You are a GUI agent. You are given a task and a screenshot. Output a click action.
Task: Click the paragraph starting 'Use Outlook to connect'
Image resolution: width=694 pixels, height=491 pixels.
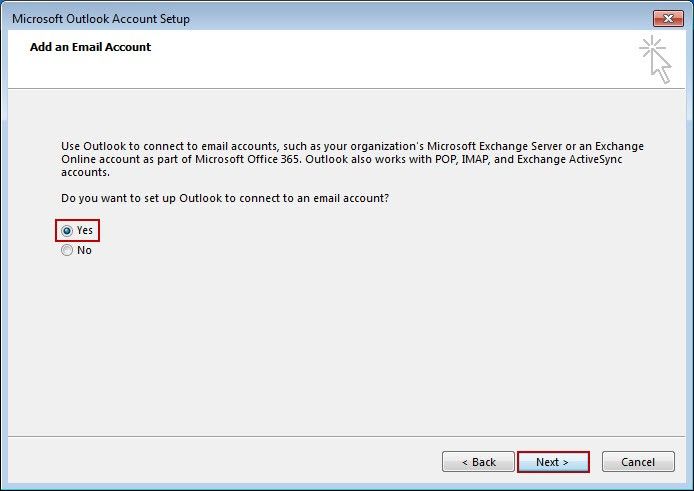point(352,159)
